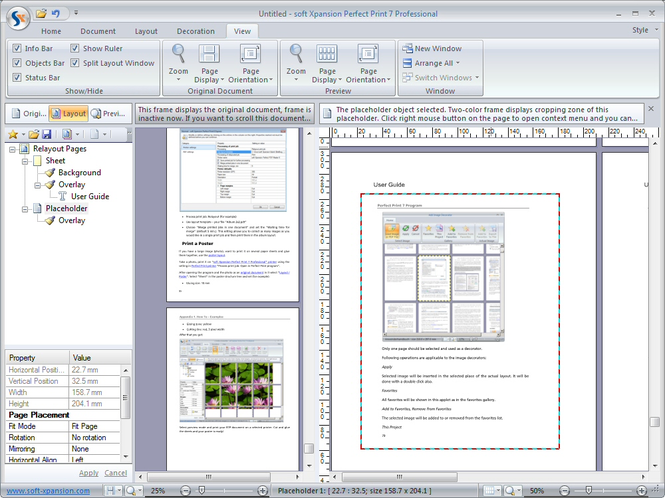The image size is (665, 498).
Task: Open Page Display in Original Document group
Action: tap(209, 64)
